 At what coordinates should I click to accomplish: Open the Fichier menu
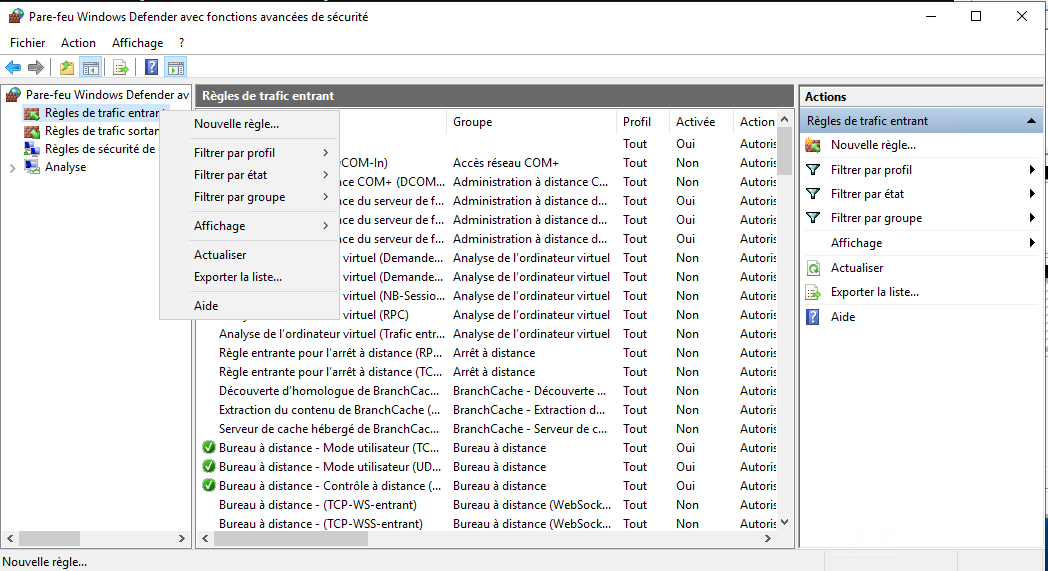coord(27,43)
